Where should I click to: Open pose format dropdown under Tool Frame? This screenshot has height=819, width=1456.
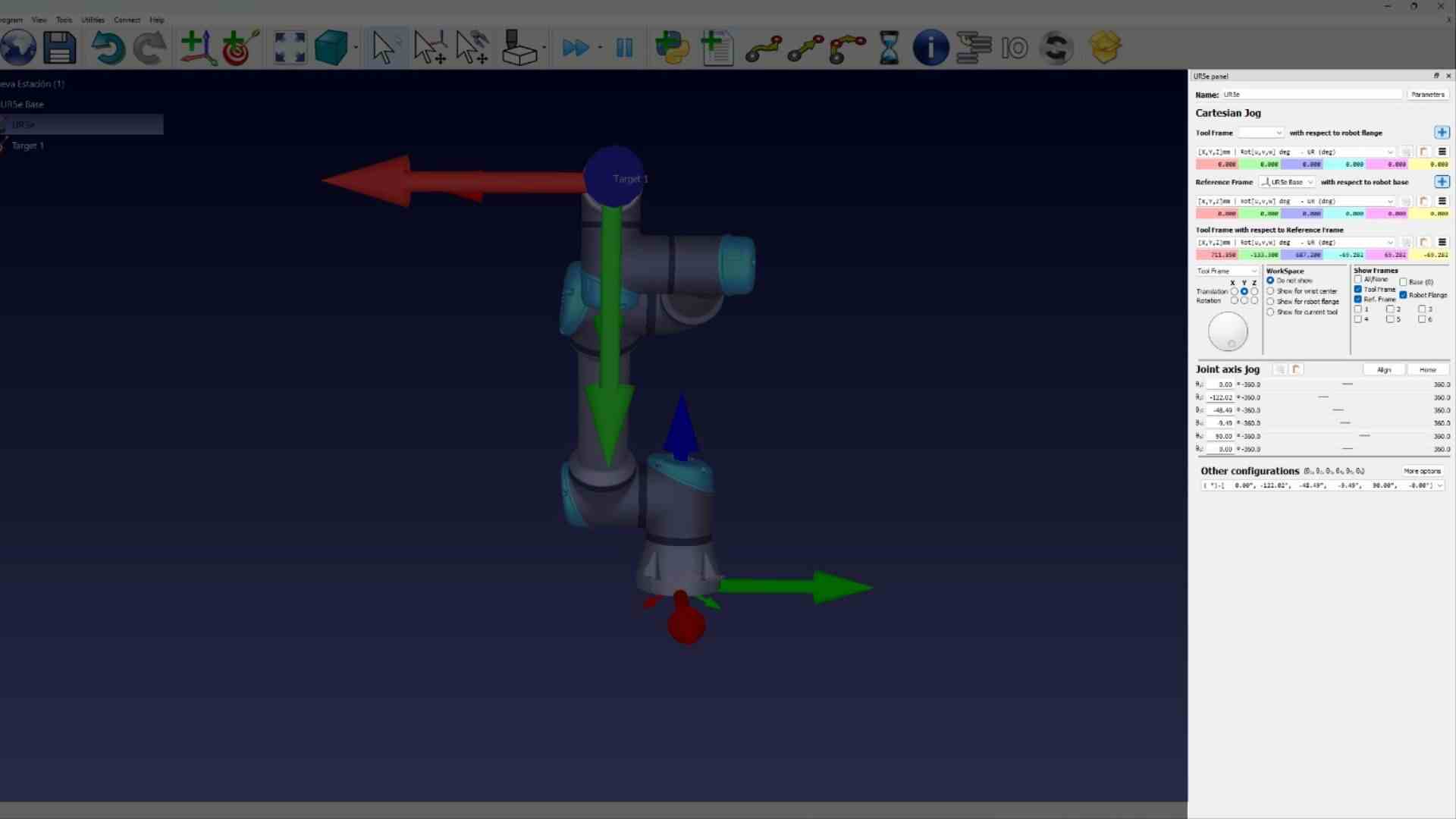tap(1295, 152)
